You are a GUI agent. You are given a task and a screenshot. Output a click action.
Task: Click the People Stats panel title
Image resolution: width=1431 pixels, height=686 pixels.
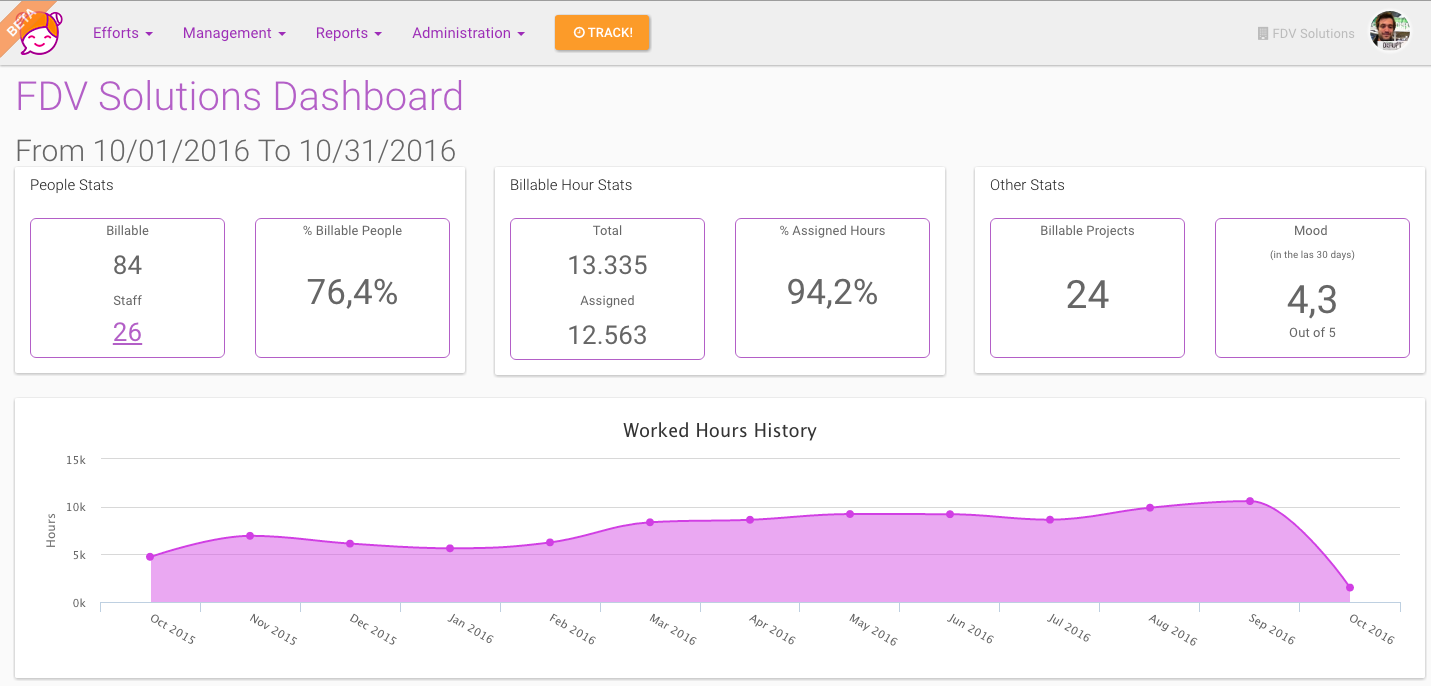point(72,185)
